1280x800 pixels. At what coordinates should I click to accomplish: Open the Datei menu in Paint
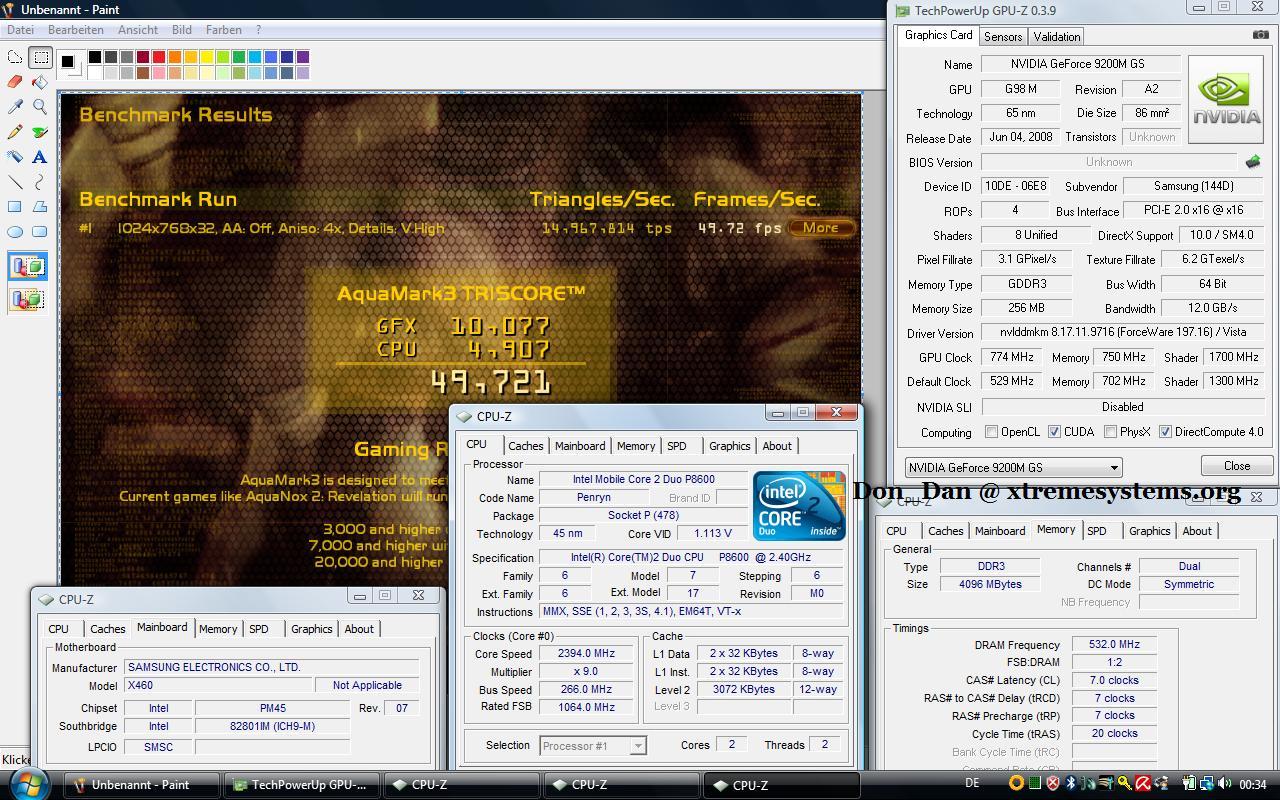(20, 30)
